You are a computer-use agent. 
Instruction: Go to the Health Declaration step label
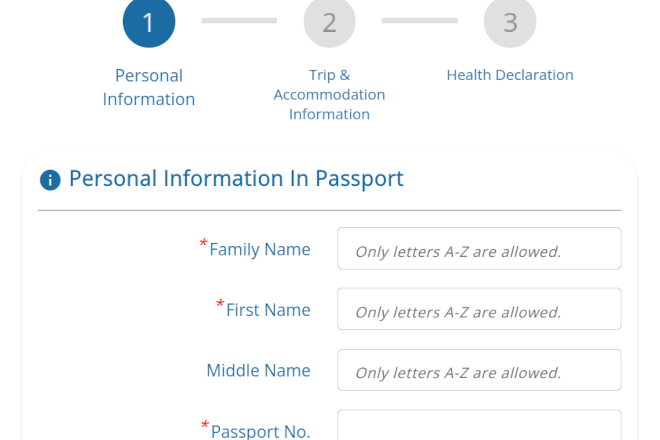tap(510, 75)
